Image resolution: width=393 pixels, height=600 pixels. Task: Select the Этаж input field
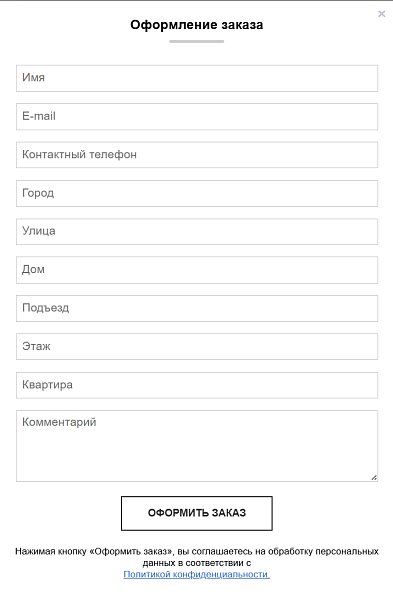[x=197, y=347]
